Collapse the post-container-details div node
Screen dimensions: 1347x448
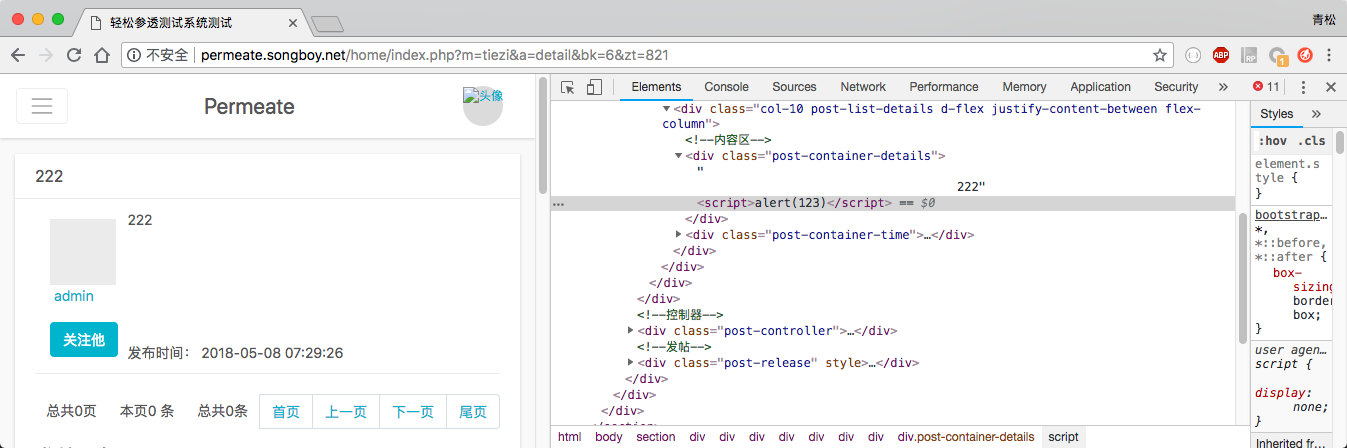coord(680,156)
